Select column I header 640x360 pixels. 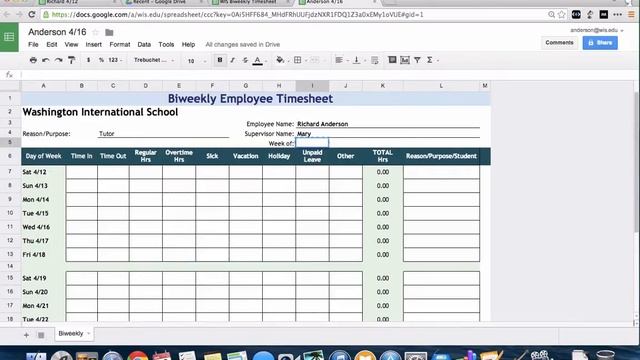click(x=312, y=86)
